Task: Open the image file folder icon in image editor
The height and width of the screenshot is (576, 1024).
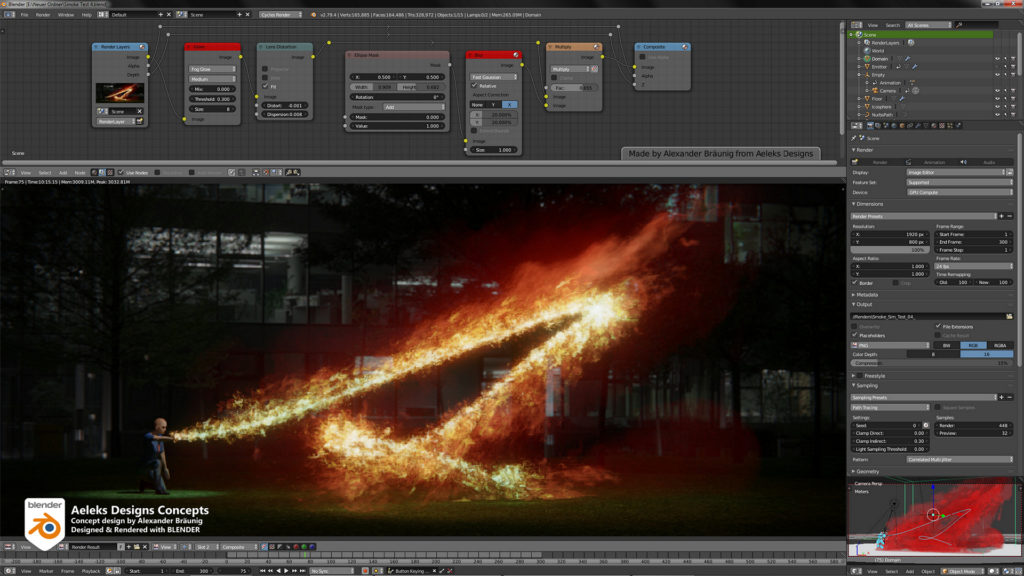Action: pyautogui.click(x=136, y=547)
